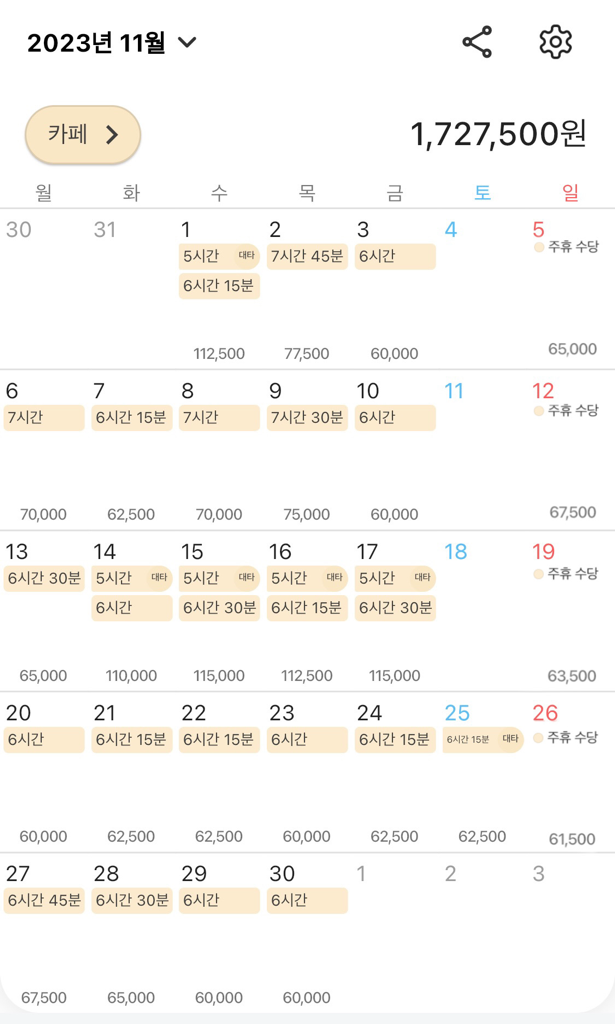615x1024 pixels.
Task: Tap the 대타 badge on November 14
Action: tap(158, 578)
